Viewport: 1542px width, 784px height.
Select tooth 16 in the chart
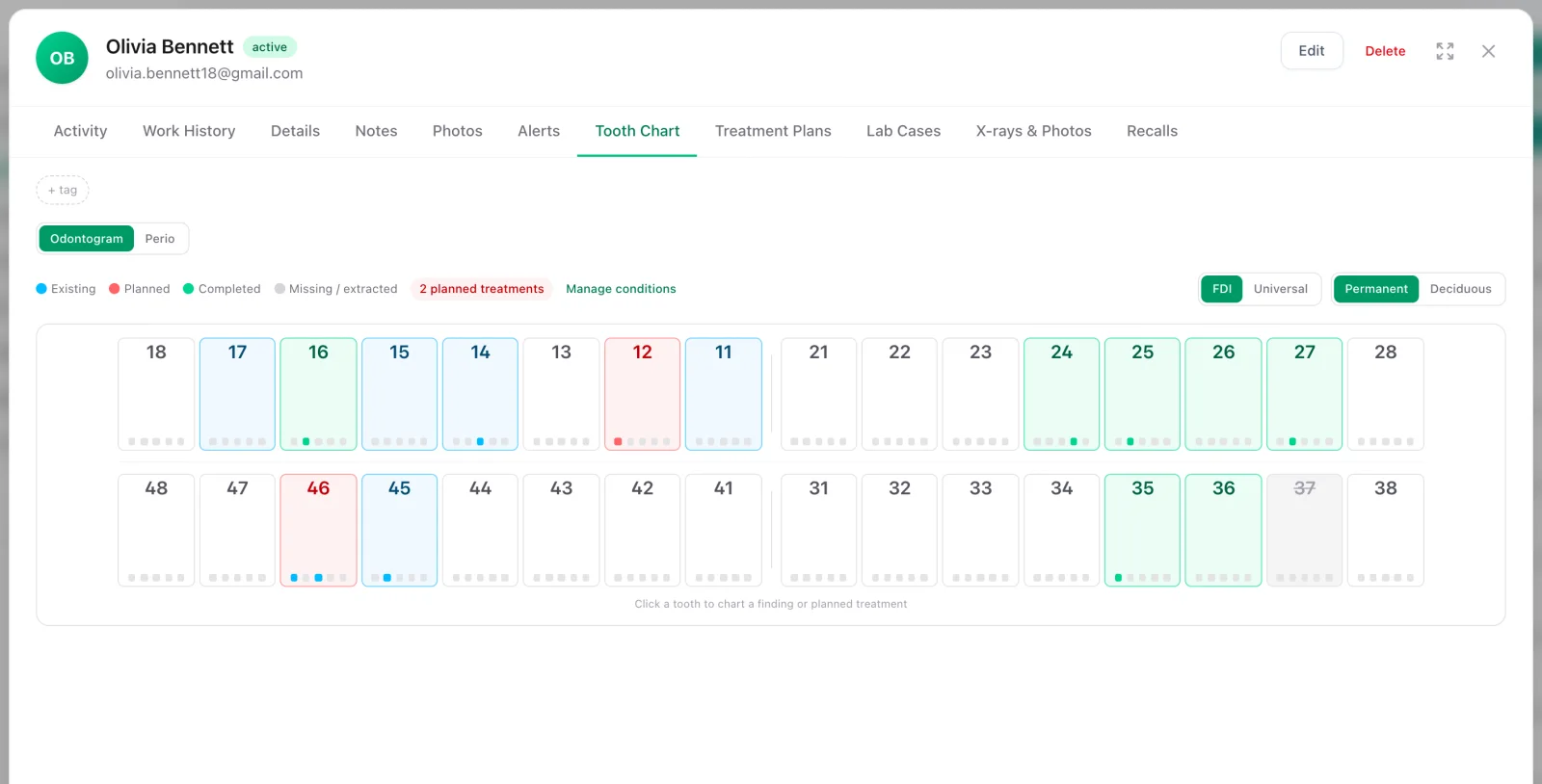318,394
